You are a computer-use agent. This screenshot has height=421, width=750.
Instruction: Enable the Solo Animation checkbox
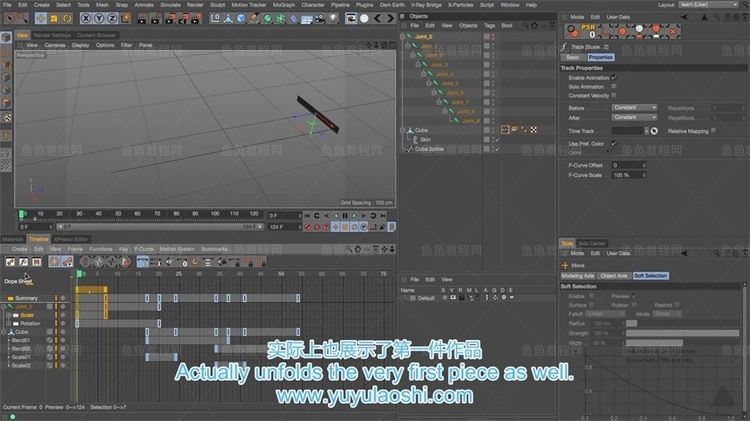click(x=613, y=86)
